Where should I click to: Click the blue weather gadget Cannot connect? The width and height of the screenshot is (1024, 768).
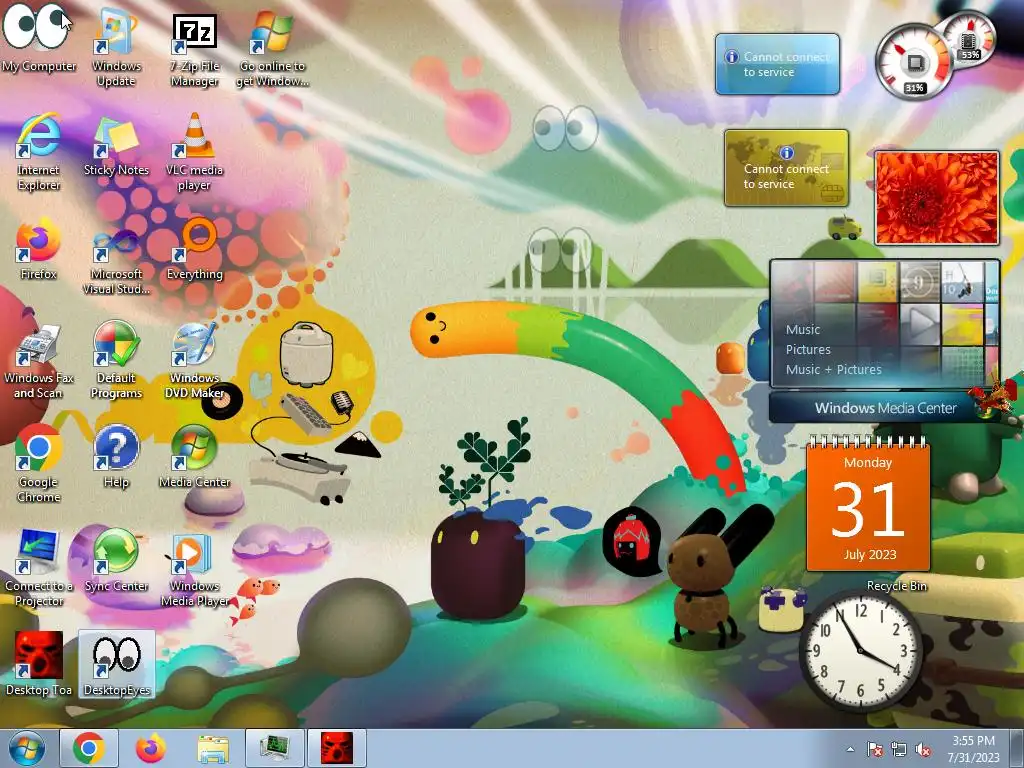click(777, 64)
